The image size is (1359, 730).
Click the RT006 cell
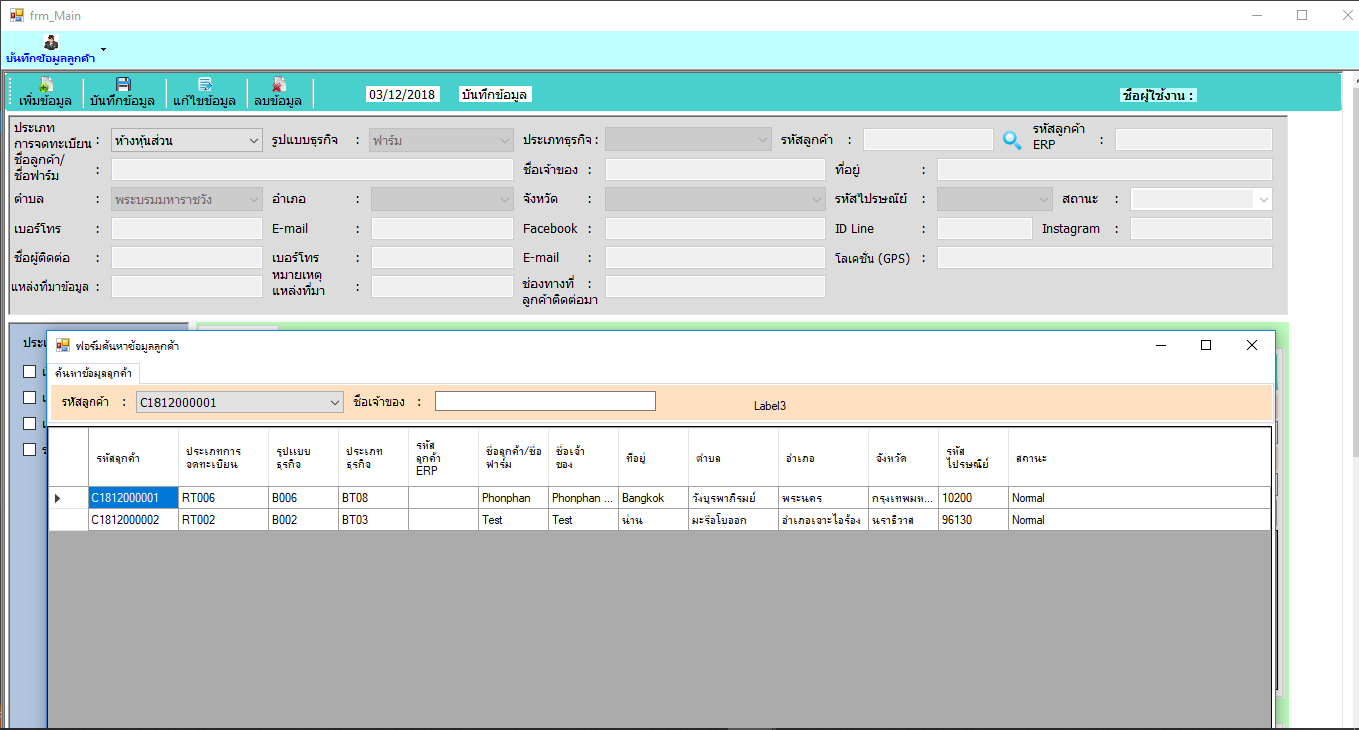click(x=223, y=498)
